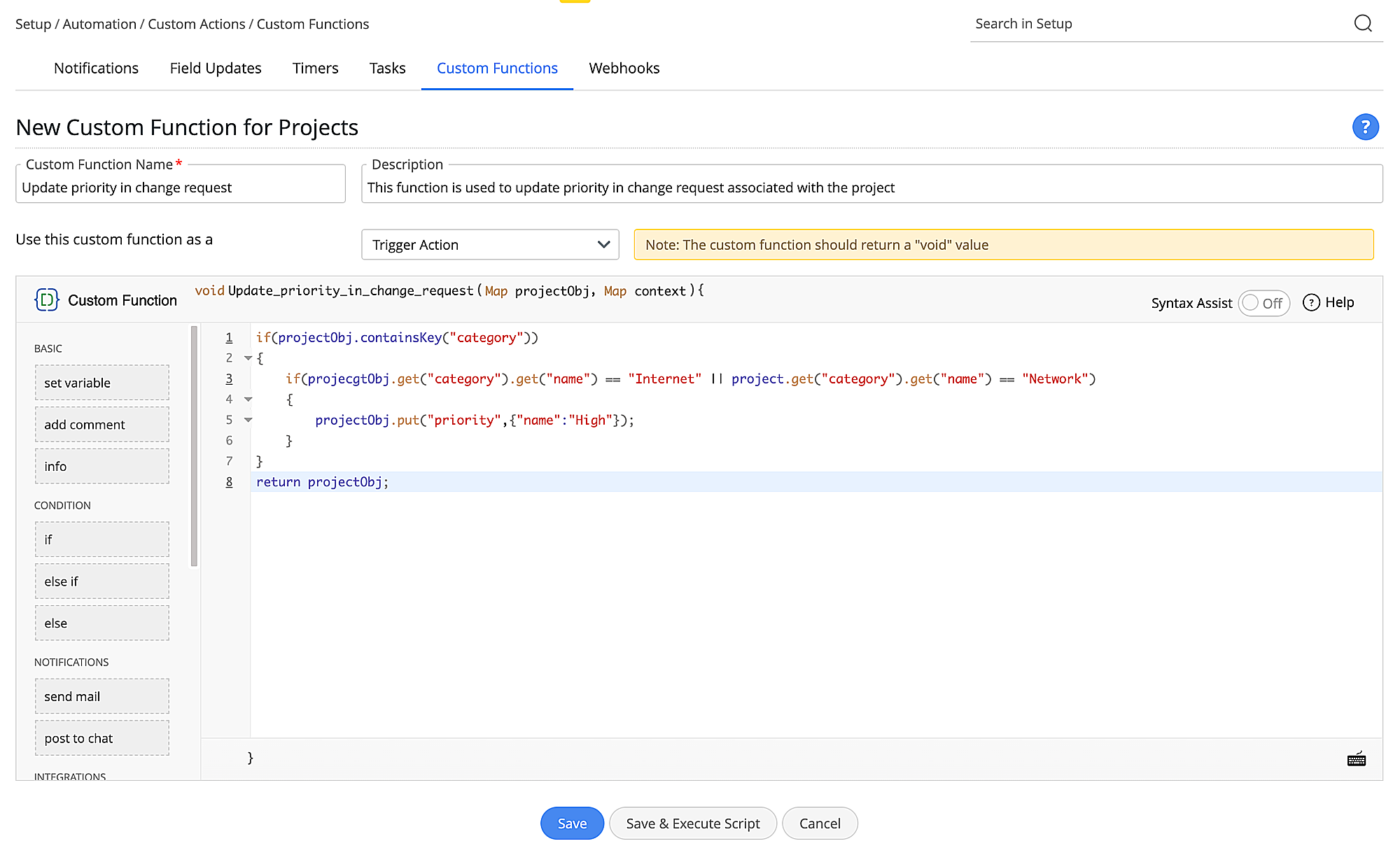The image size is (1400, 848).
Task: Collapse the code block at line 2
Action: pos(247,358)
